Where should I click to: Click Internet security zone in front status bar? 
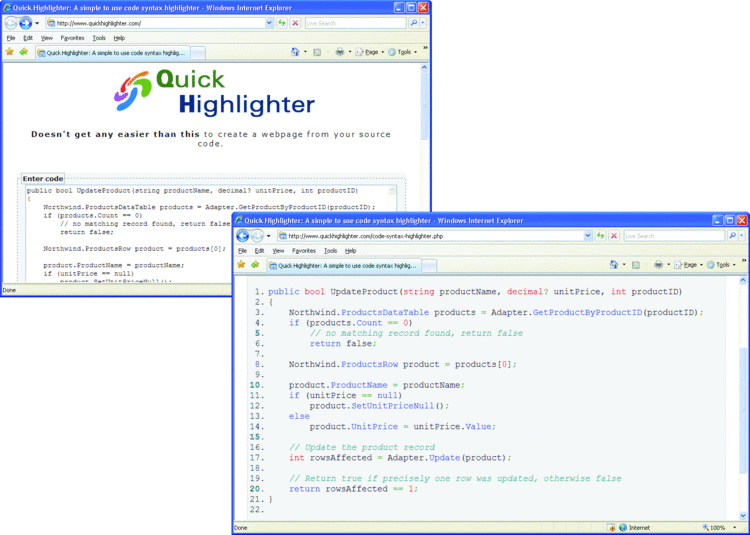point(635,528)
